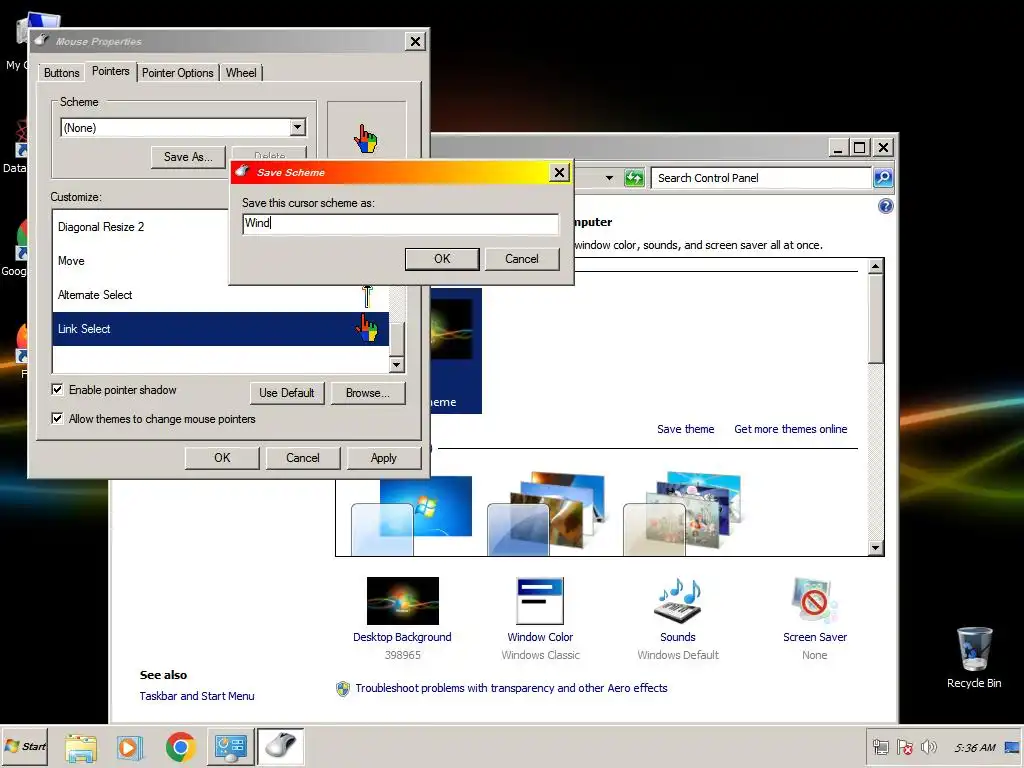The width and height of the screenshot is (1024, 768).
Task: Open the Pointer Options tab
Action: 178,72
